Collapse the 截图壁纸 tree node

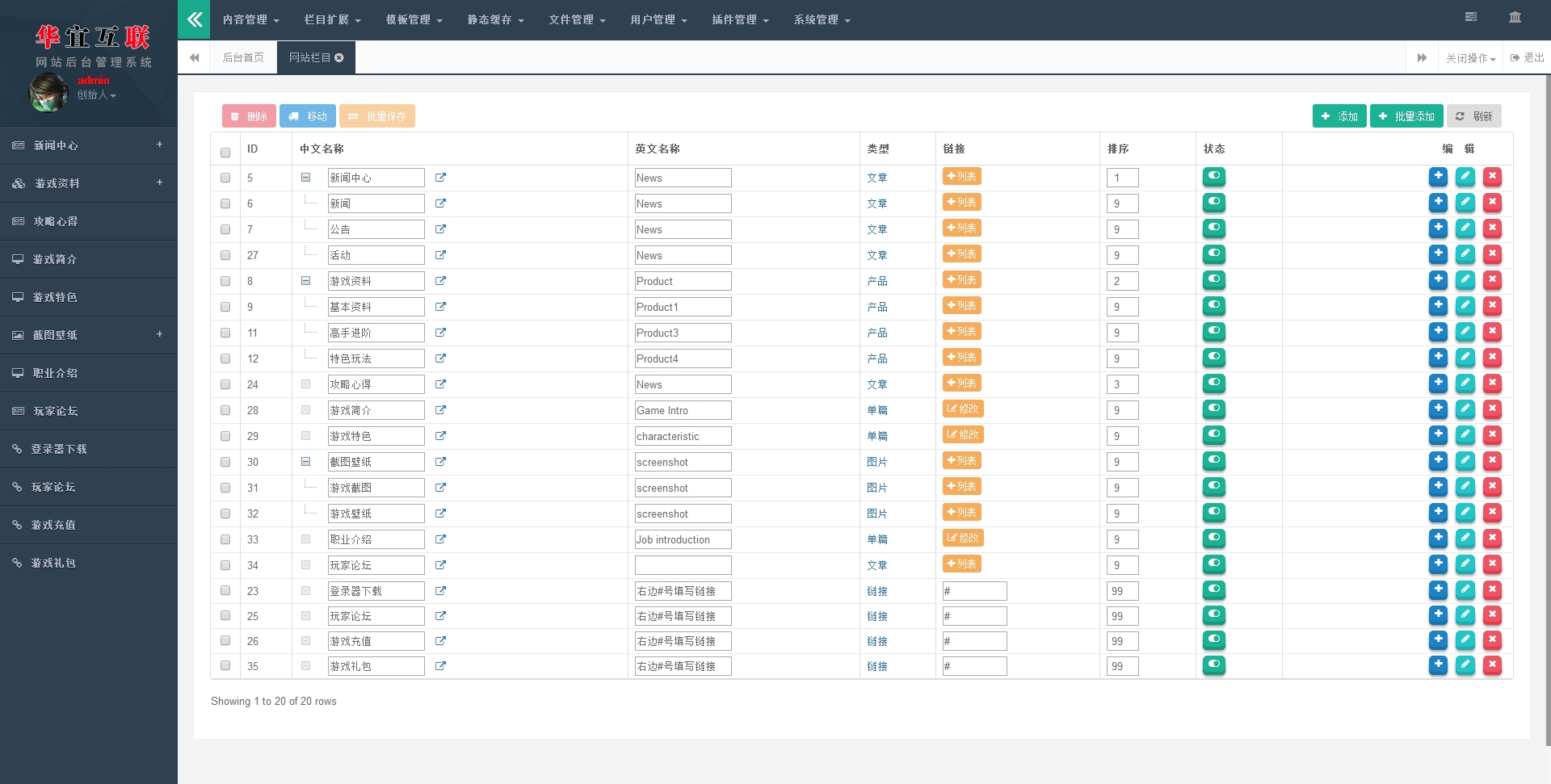click(305, 462)
